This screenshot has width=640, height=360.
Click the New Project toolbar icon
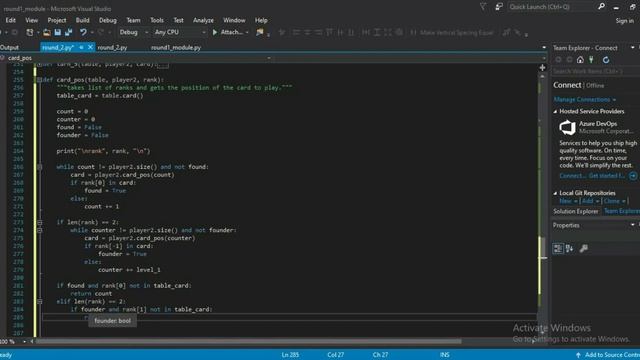tap(30, 32)
